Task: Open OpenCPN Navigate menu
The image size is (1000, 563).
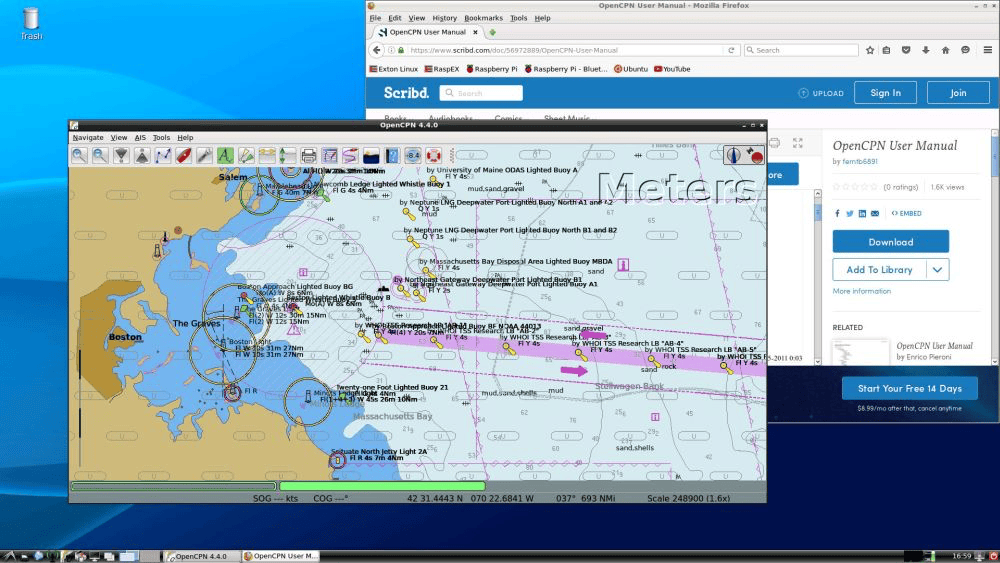Action: click(88, 138)
